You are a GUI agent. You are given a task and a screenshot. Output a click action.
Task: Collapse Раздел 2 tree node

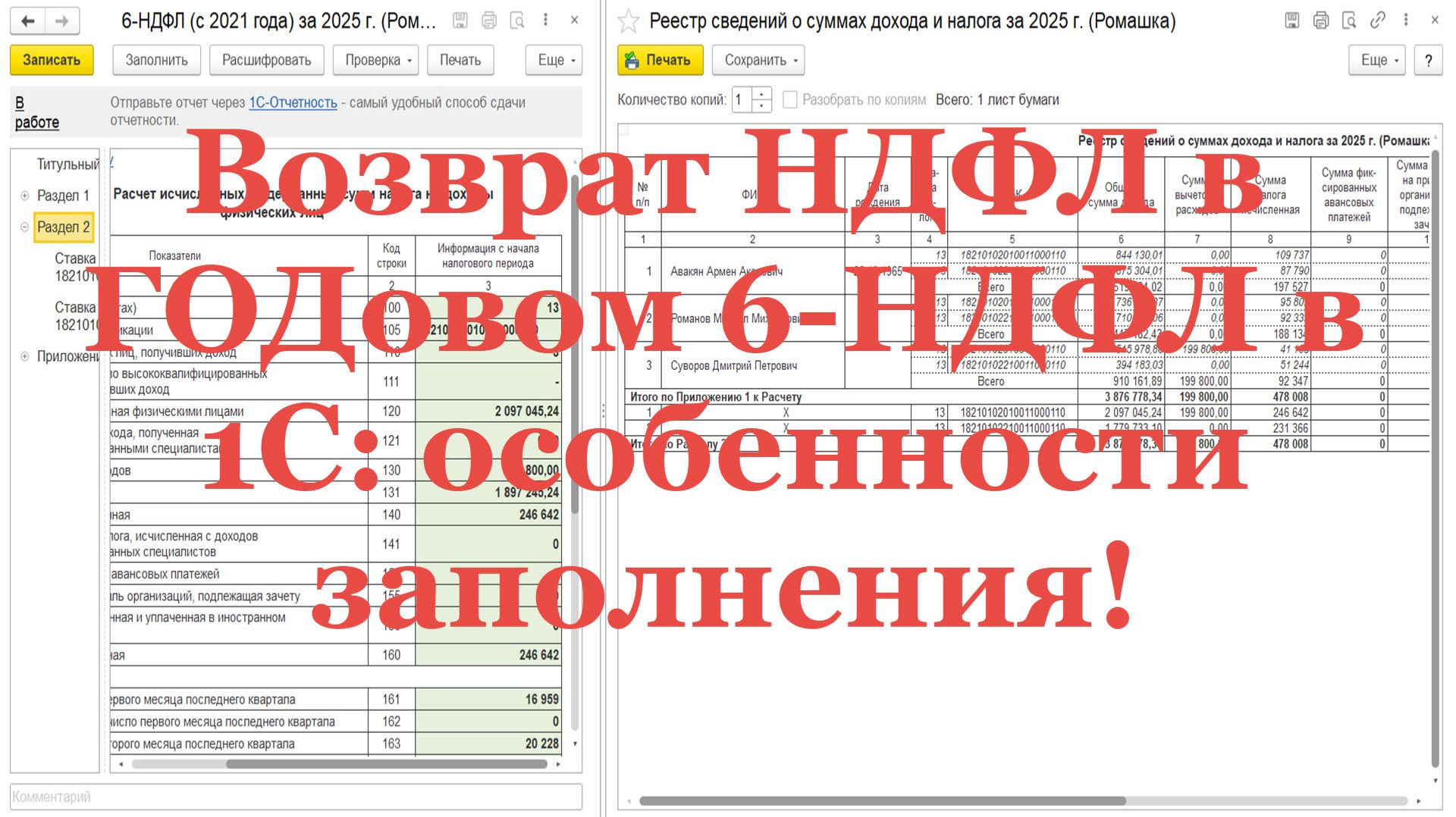(x=24, y=227)
